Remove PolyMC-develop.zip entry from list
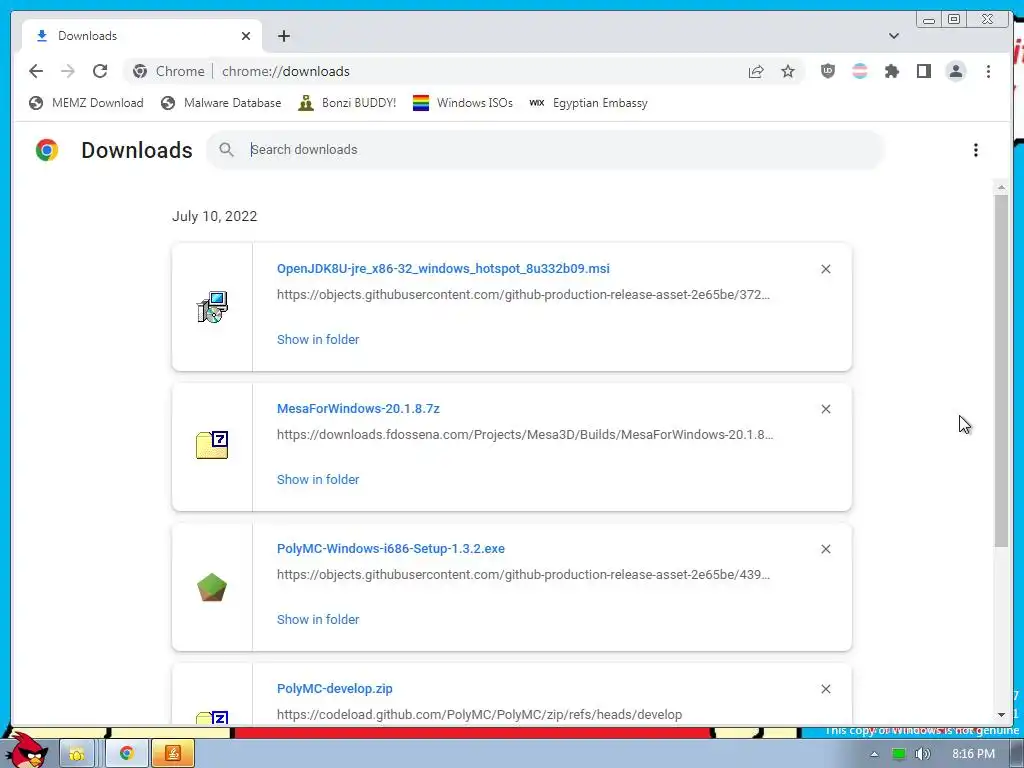1024x768 pixels. [825, 689]
